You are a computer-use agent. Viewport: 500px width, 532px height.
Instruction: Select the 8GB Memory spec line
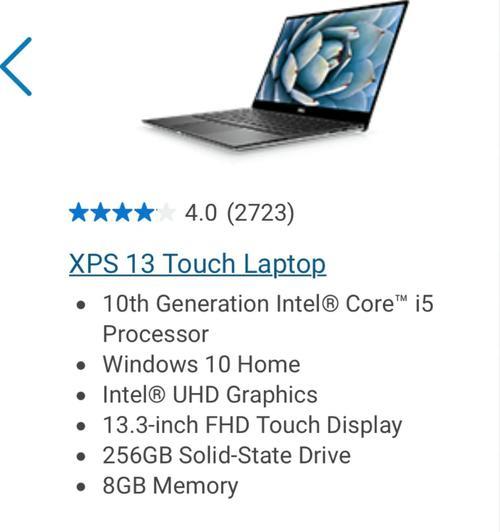170,486
